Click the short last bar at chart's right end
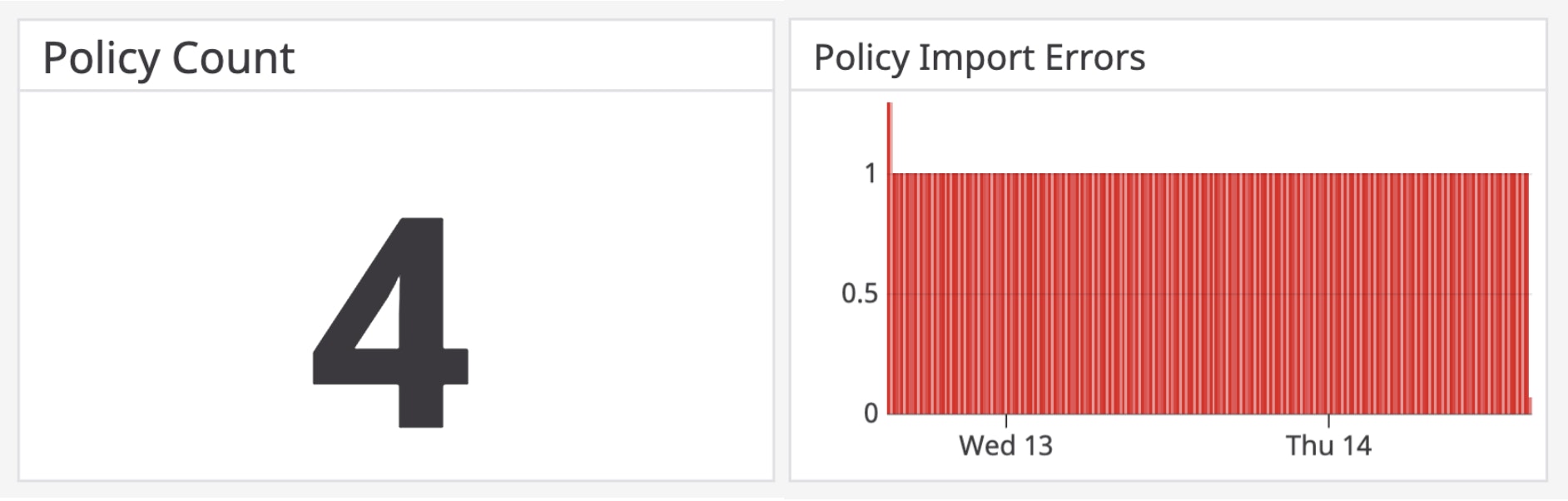Image resolution: width=1568 pixels, height=501 pixels. coord(1531,406)
